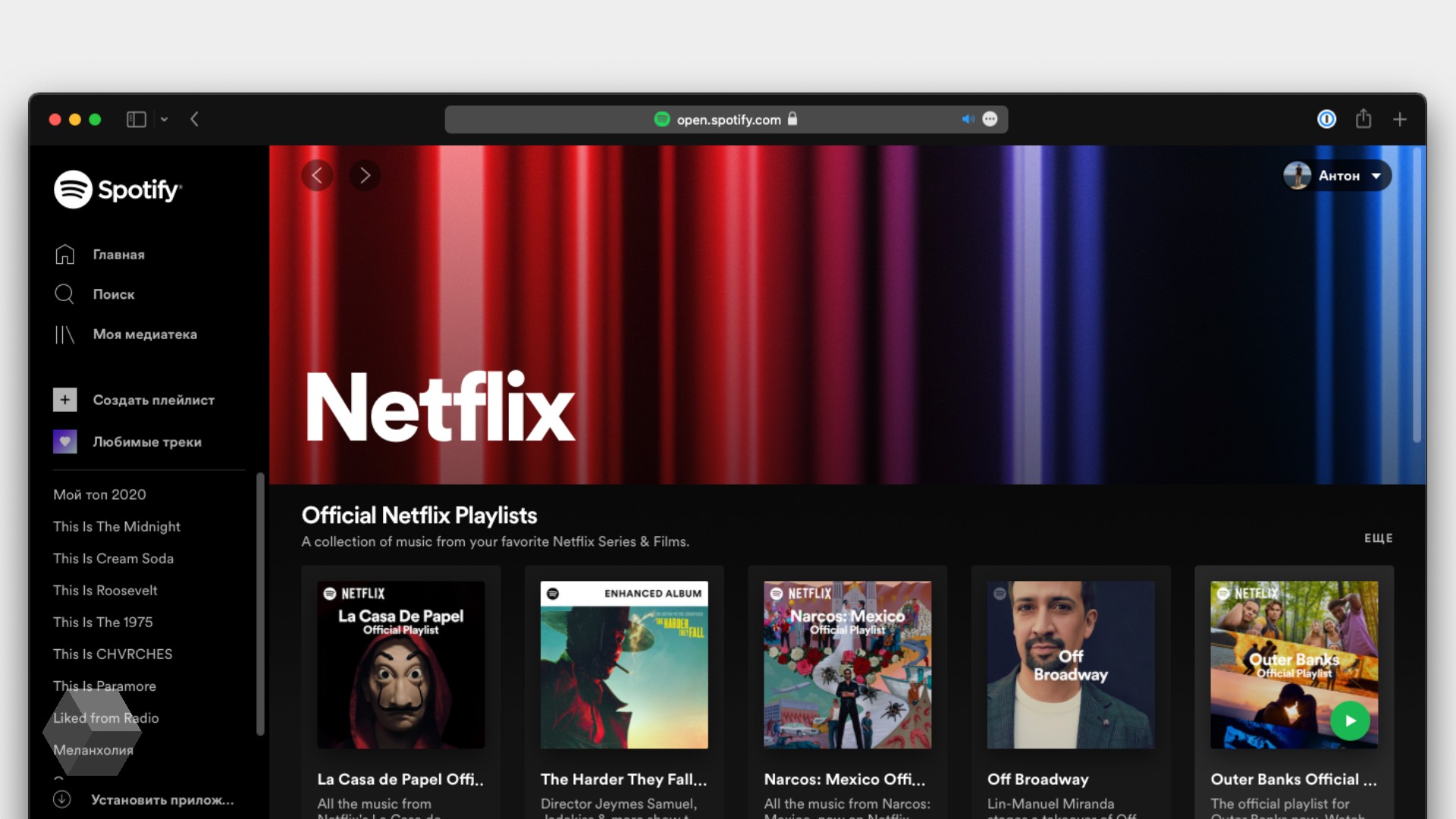Open the Любимые треки heart icon
The height and width of the screenshot is (819, 1456).
pos(65,441)
